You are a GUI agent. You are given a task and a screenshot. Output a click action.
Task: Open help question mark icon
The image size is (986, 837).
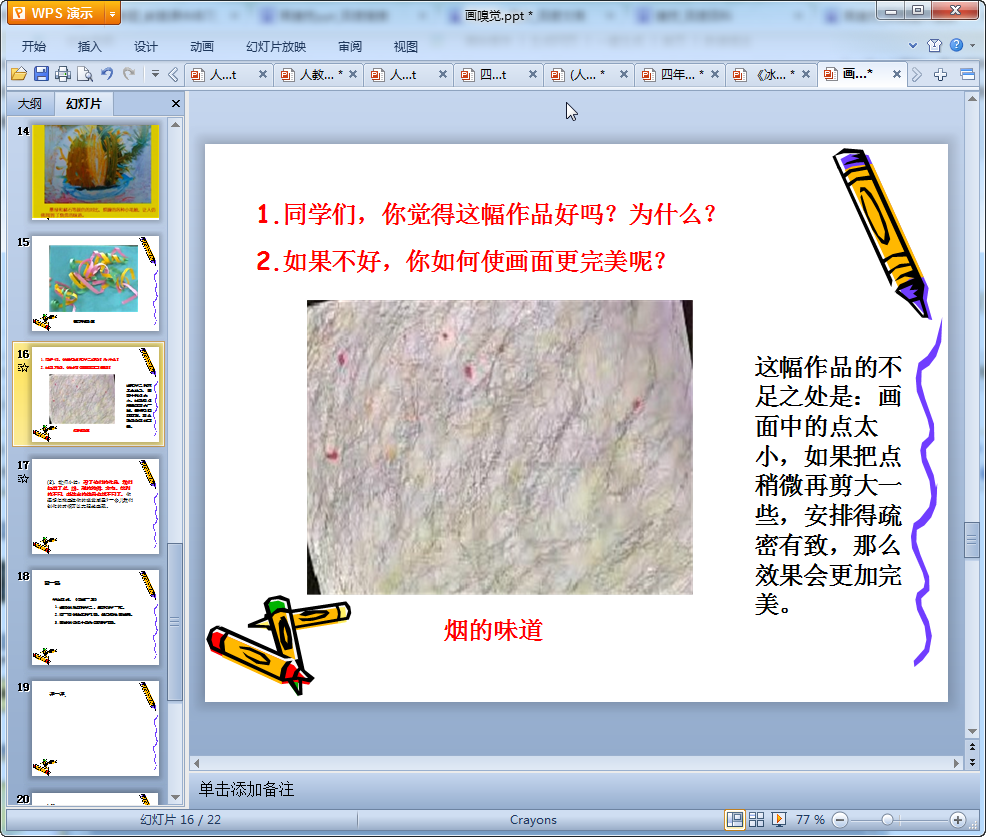(x=956, y=45)
